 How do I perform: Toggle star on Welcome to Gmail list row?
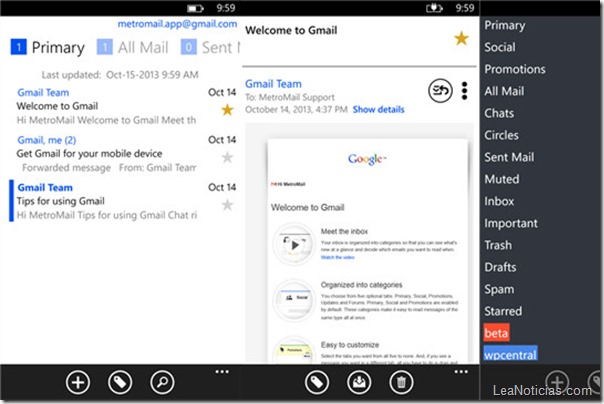point(227,110)
